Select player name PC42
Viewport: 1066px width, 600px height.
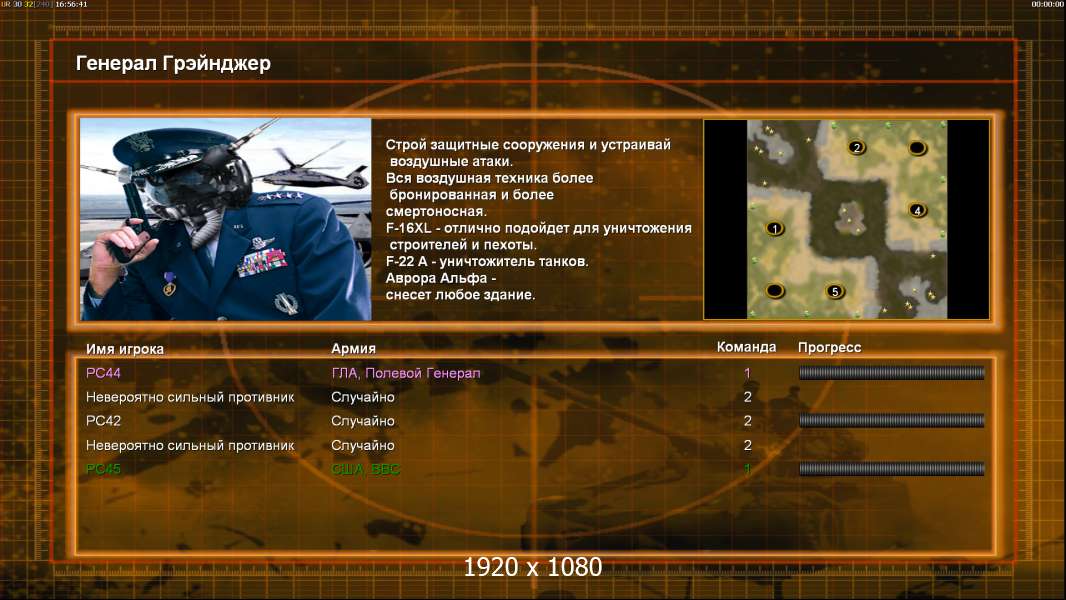click(x=103, y=421)
